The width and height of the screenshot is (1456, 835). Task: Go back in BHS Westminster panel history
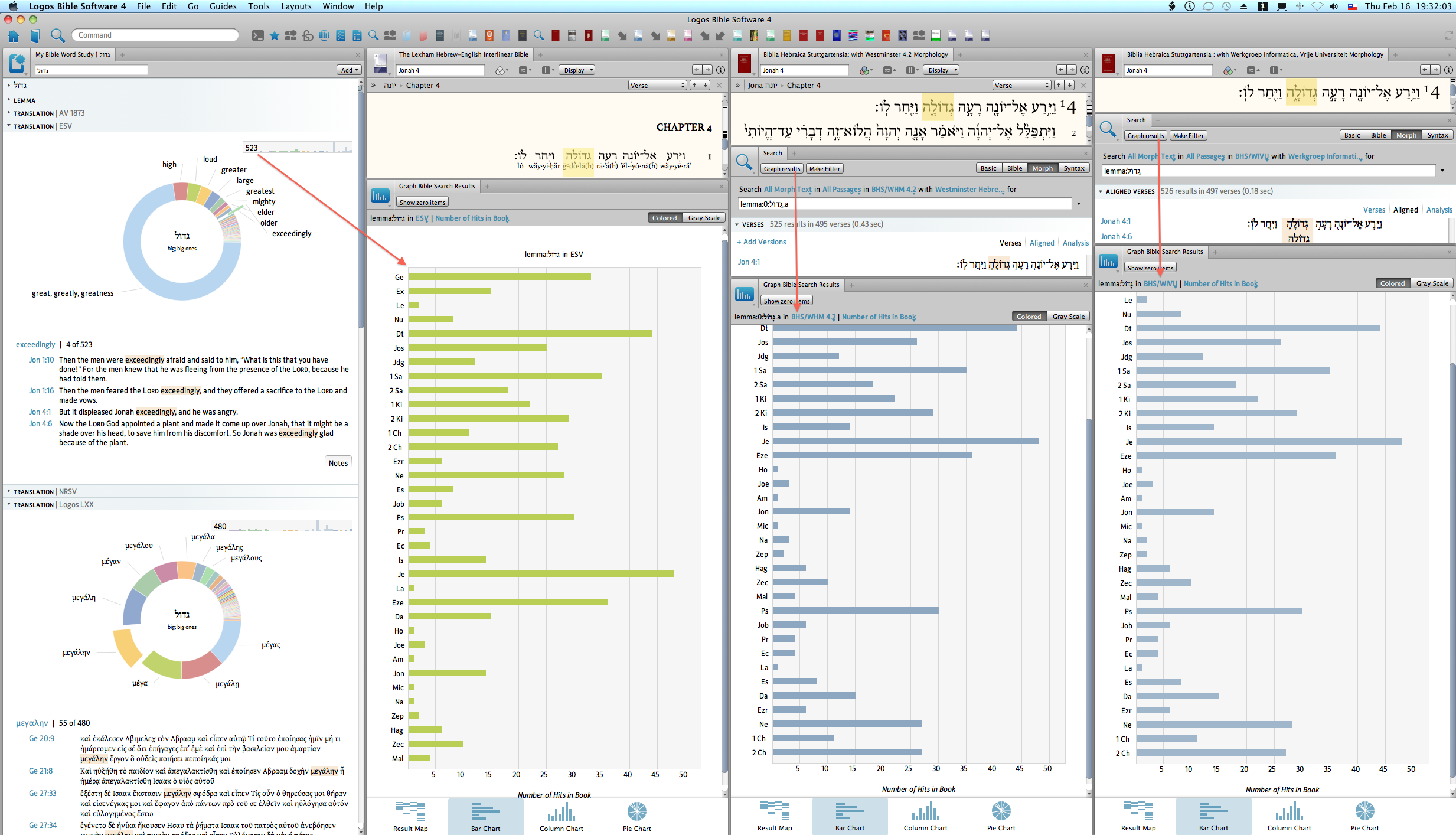1061,70
